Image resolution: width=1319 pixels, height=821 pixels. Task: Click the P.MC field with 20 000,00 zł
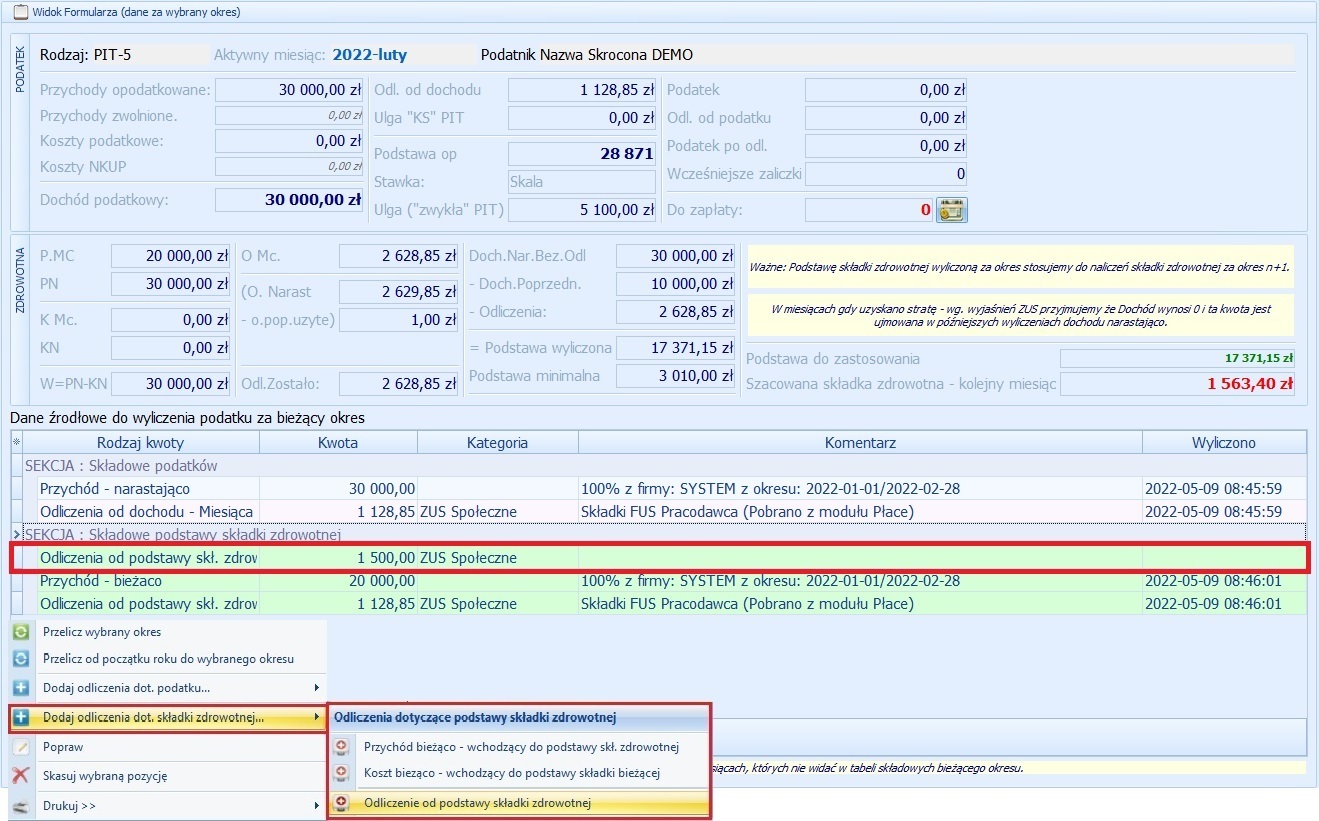pos(171,256)
